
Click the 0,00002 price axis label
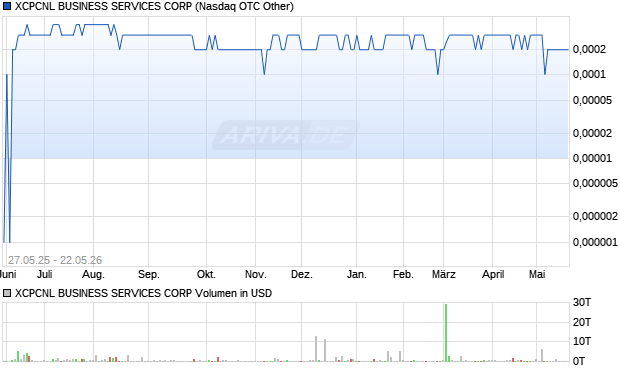pyautogui.click(x=592, y=133)
